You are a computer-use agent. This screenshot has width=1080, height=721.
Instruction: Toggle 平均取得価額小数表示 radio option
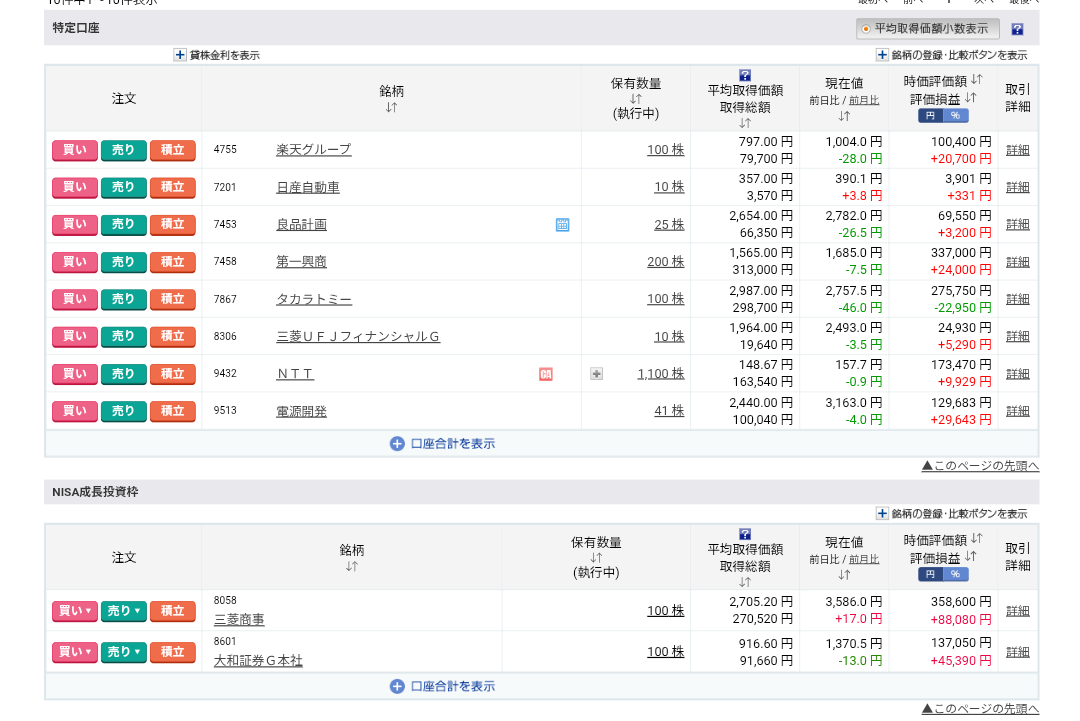point(866,29)
